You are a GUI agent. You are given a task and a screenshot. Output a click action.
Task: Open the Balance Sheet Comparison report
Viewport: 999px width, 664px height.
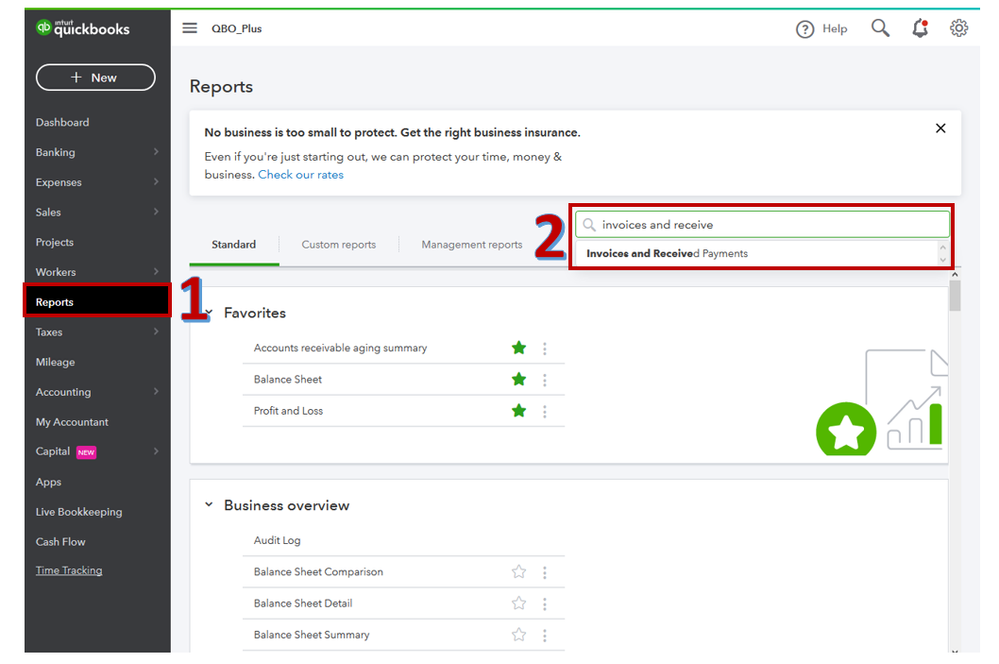[x=319, y=572]
